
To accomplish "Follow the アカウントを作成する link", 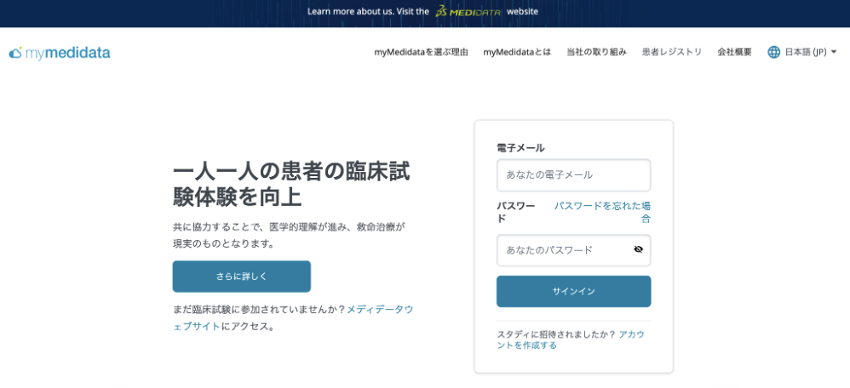I will pyautogui.click(x=571, y=340).
